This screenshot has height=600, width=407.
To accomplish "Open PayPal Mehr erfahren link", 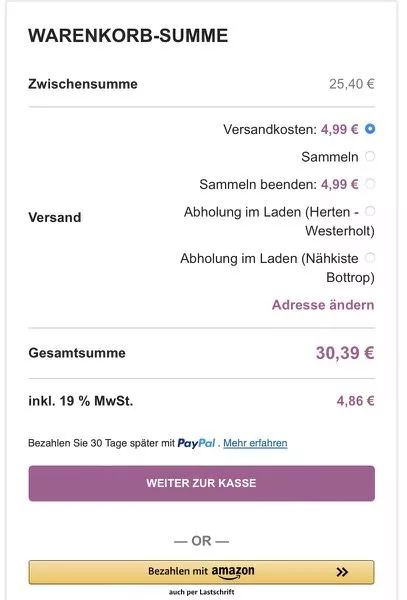I will point(255,443).
